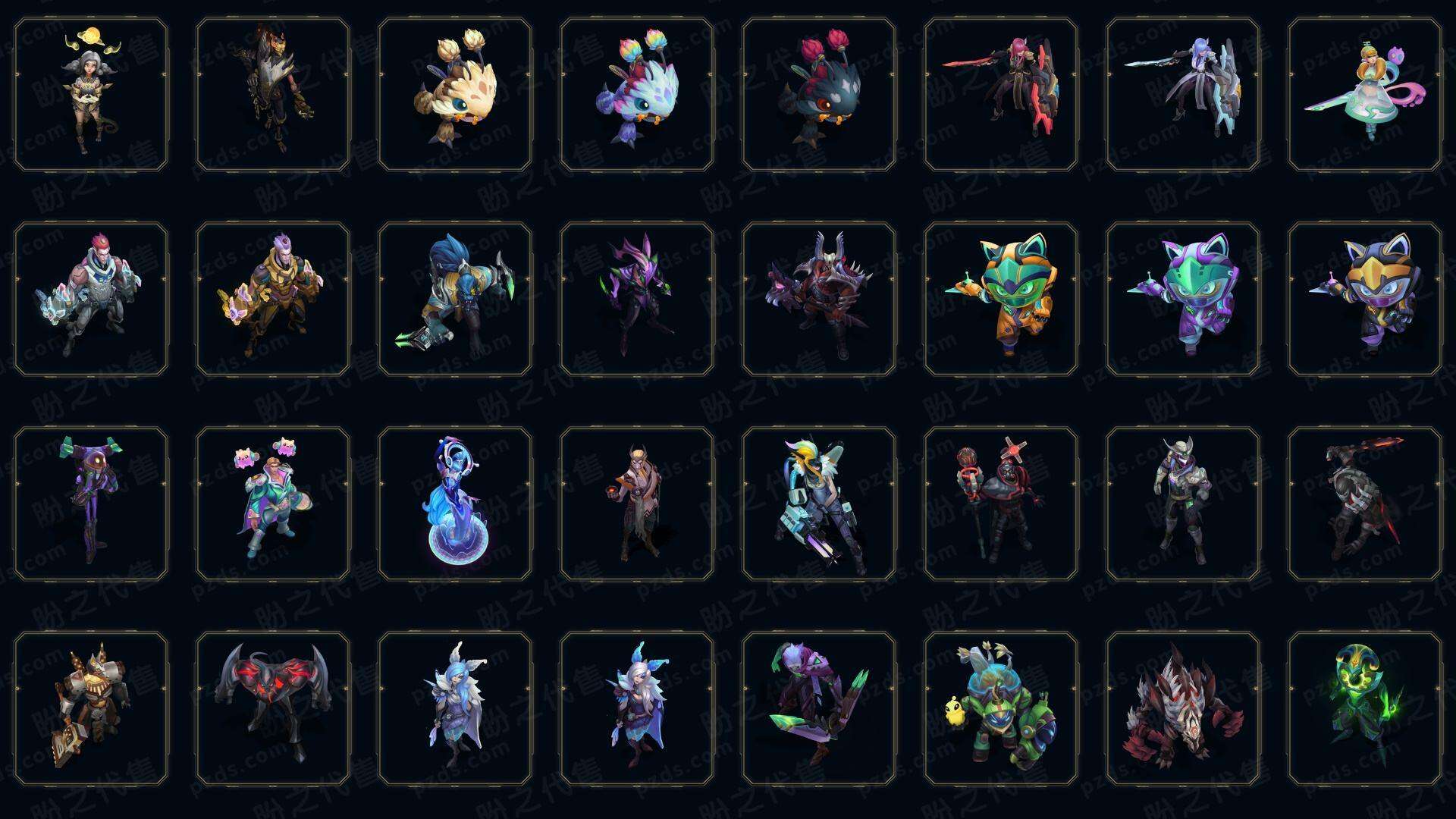This screenshot has width=1456, height=819.
Task: Select the black and gold cat-helmet character
Action: click(x=1365, y=299)
